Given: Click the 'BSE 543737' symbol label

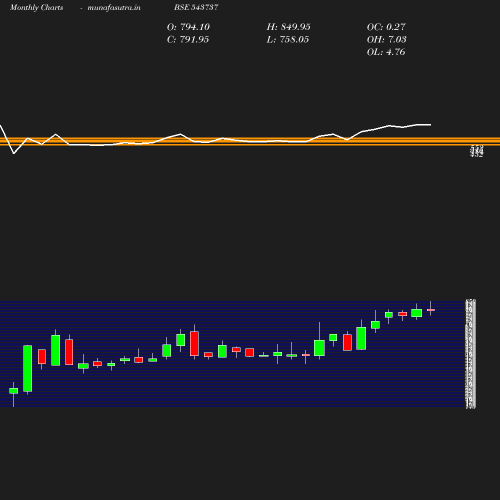Looking at the screenshot, I should pos(196,7).
